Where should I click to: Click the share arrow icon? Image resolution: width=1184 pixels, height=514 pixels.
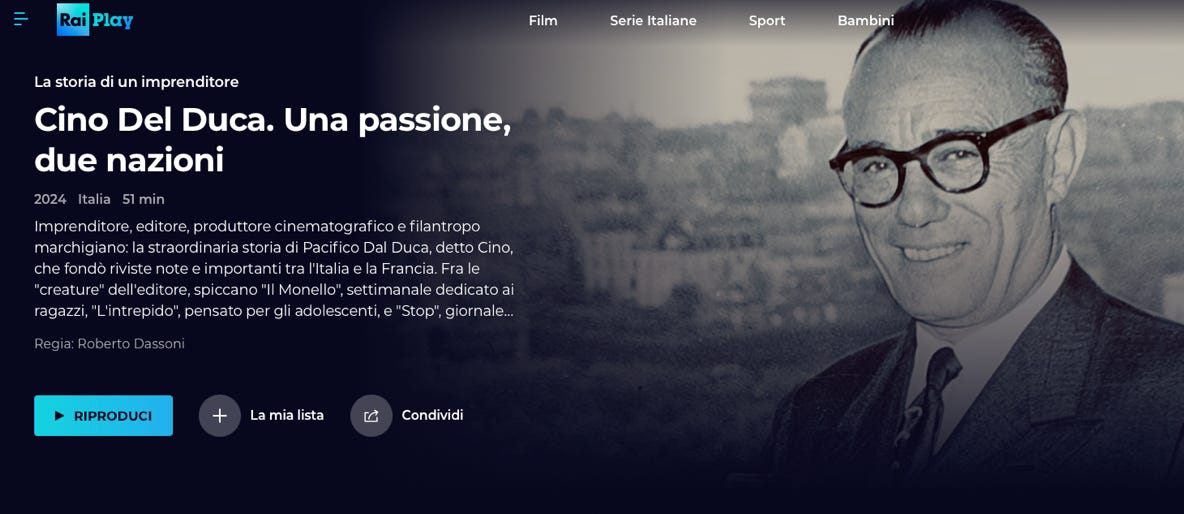pos(372,416)
